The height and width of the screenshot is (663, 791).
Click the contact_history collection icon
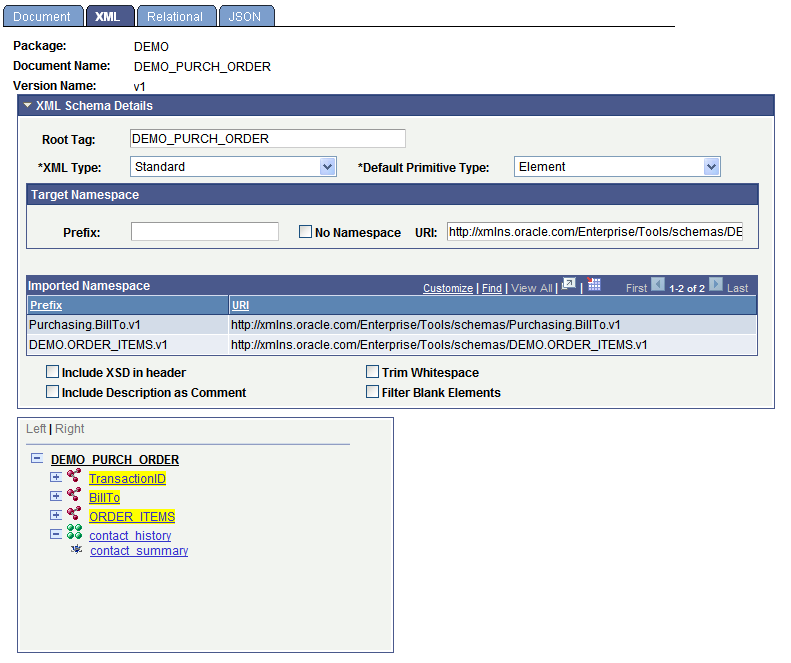click(x=74, y=532)
